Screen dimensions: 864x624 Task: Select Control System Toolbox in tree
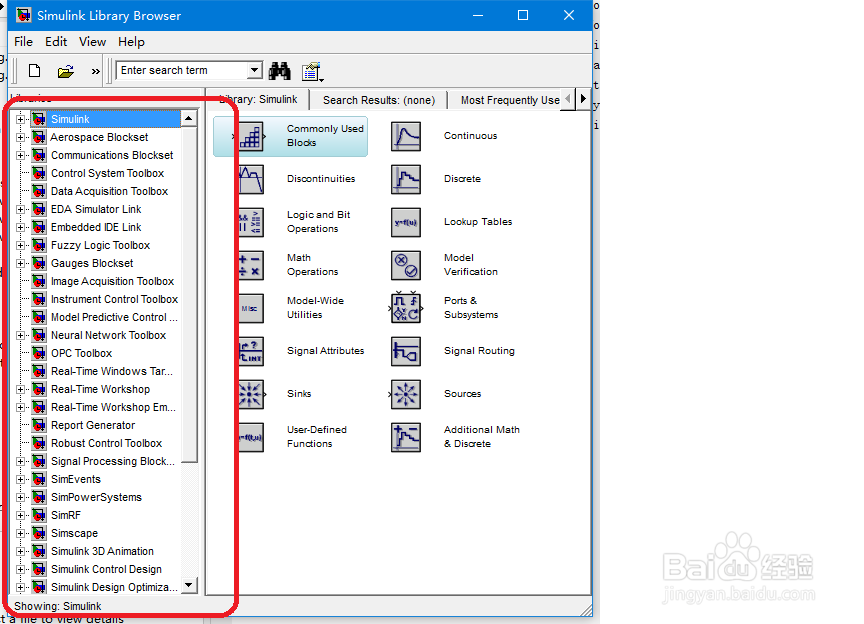[107, 173]
